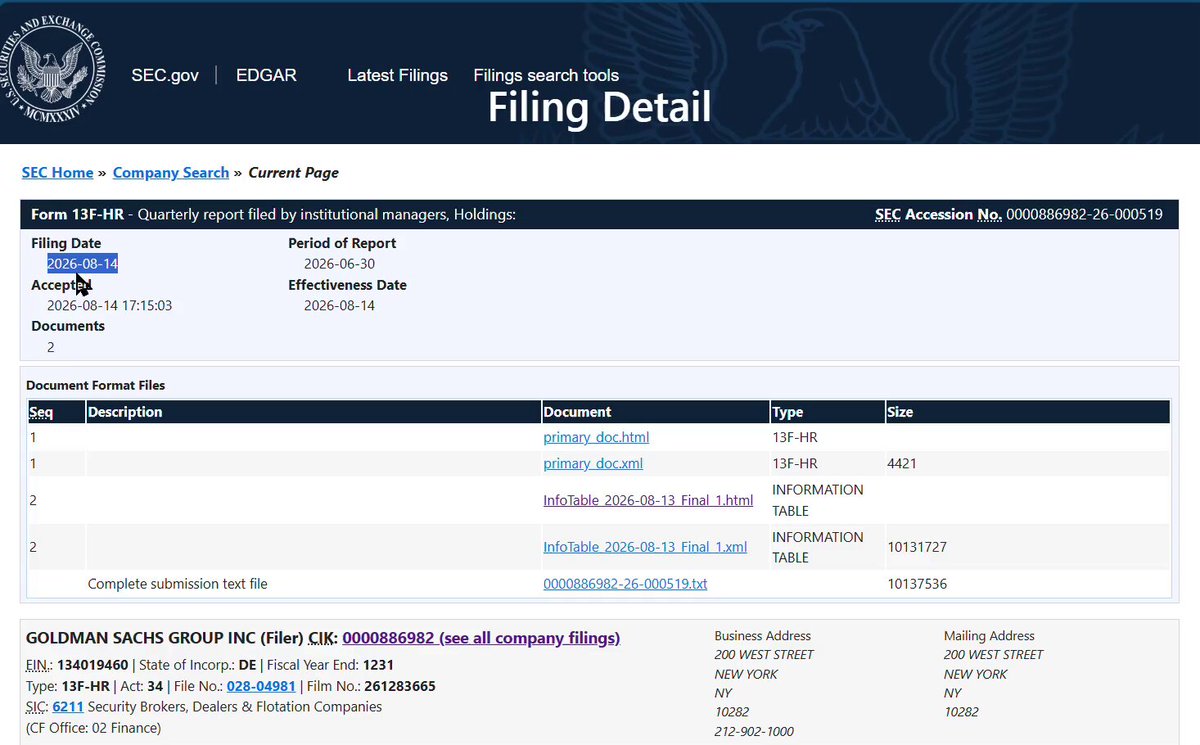Click Business Address phone 212-902-1000
Viewport: 1200px width, 745px height.
pos(754,732)
